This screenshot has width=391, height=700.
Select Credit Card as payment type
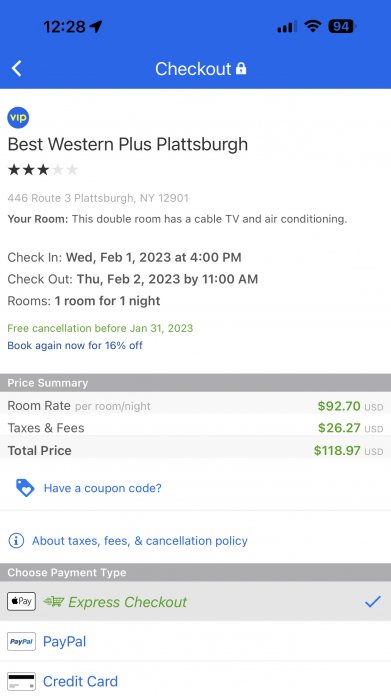click(196, 681)
